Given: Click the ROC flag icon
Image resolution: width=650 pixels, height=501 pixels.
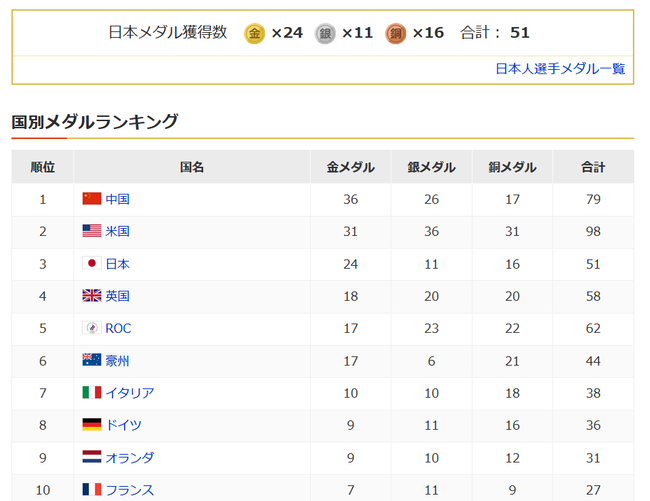Looking at the screenshot, I should pos(92,328).
